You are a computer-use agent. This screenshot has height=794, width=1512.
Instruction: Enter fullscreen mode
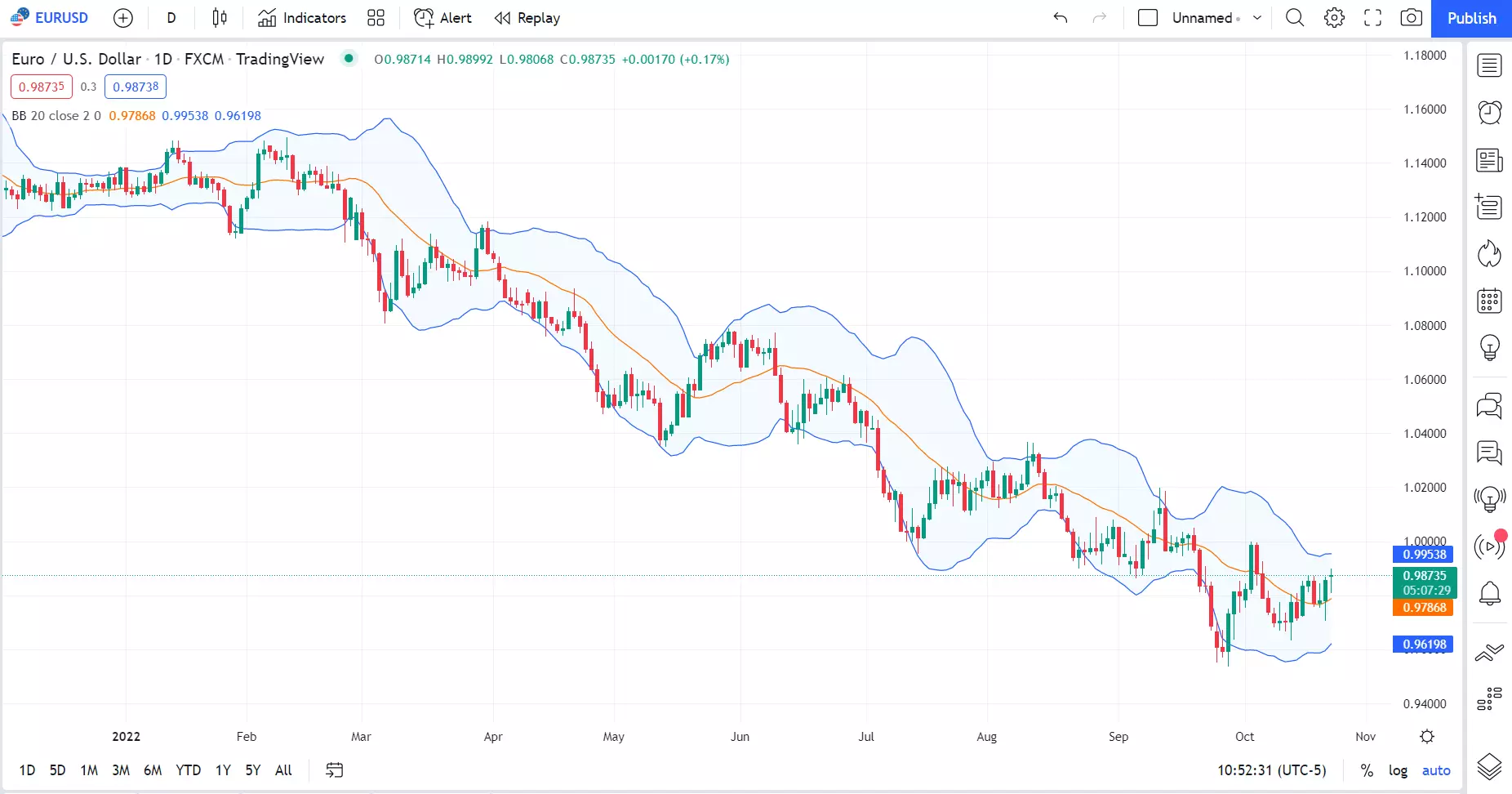pos(1373,18)
